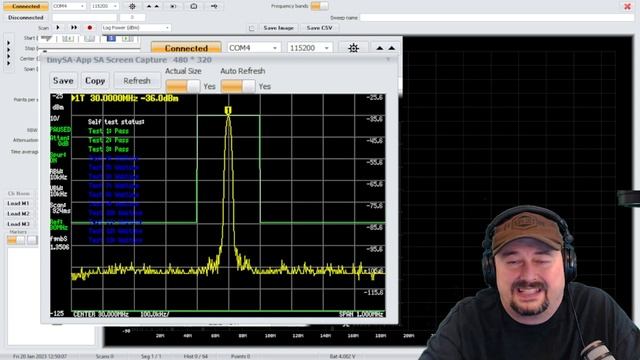Click the button above Load M1
Image resolution: width=640 pixels, height=360 pixels.
click(18, 193)
